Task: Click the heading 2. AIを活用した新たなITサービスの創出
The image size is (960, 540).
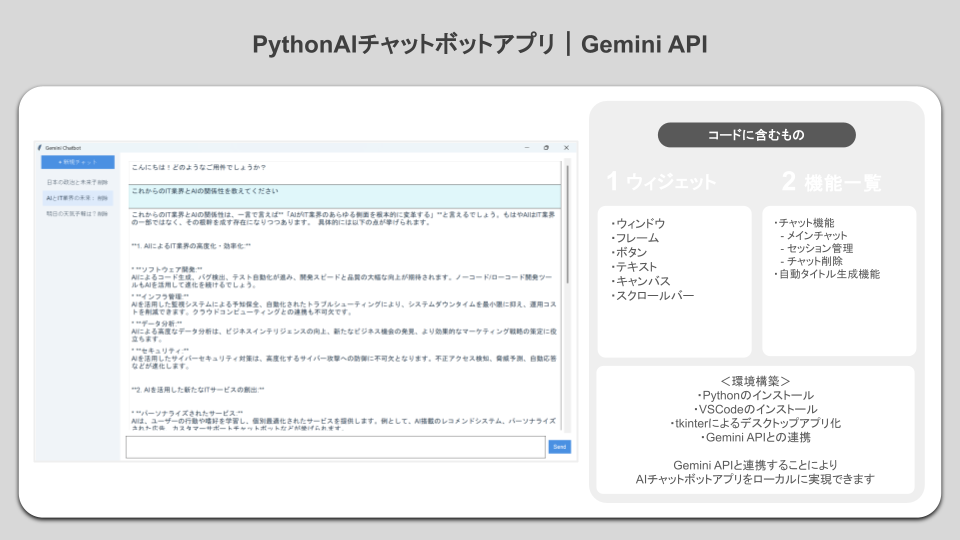Action: click(198, 389)
